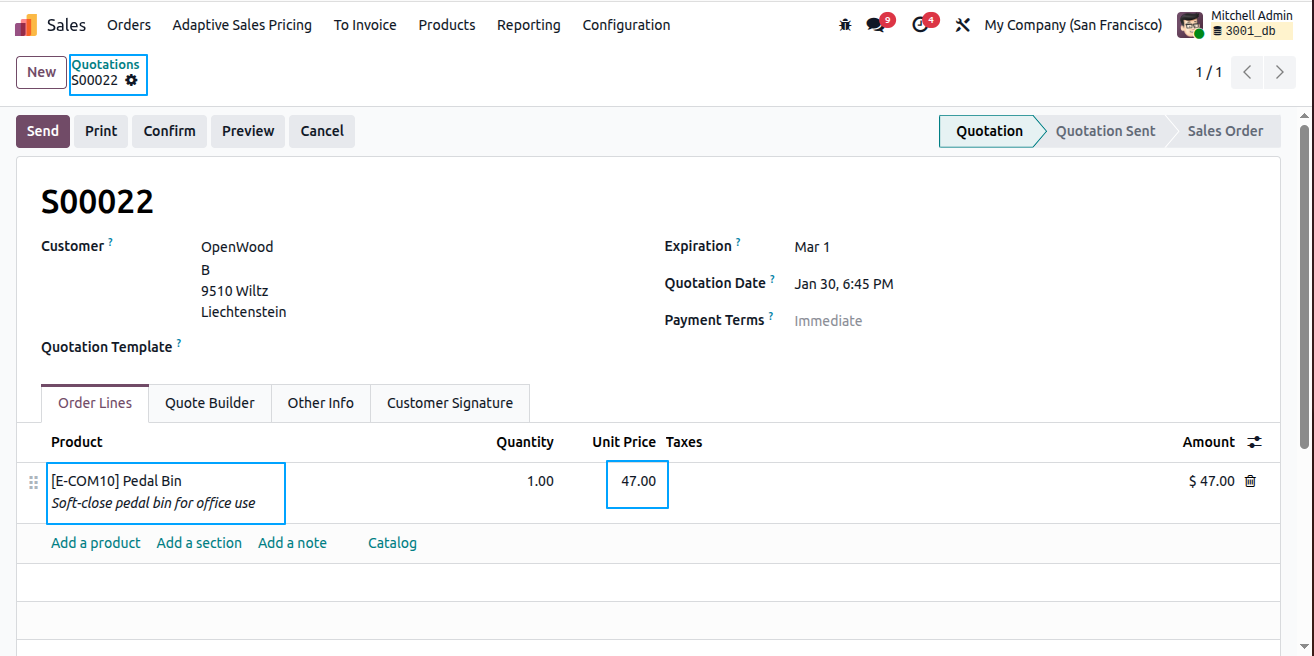Go to previous record arrow

coord(1247,72)
